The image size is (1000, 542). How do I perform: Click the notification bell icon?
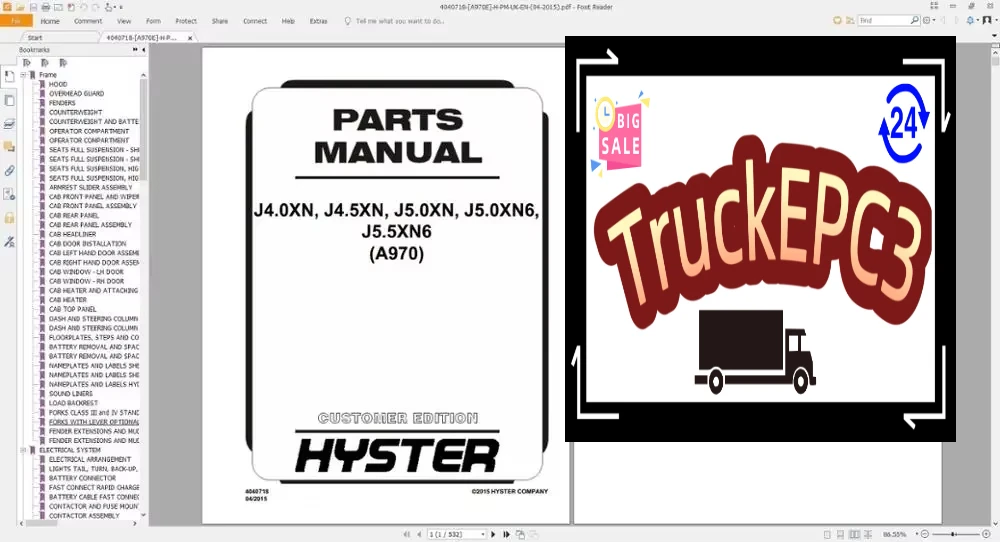point(970,20)
